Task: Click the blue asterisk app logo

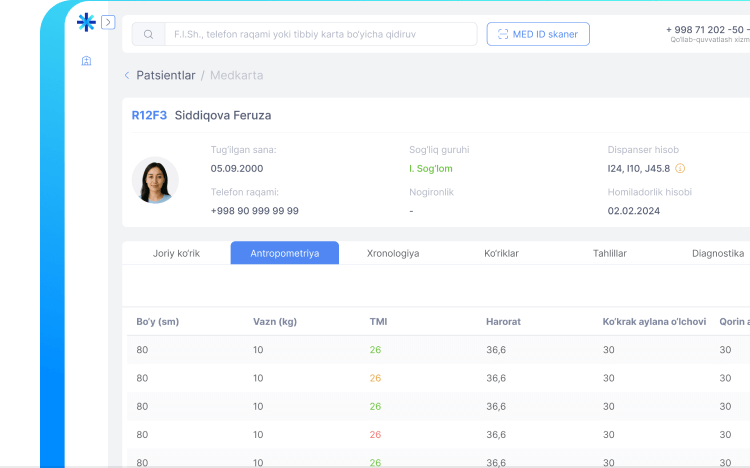Action: (x=87, y=22)
